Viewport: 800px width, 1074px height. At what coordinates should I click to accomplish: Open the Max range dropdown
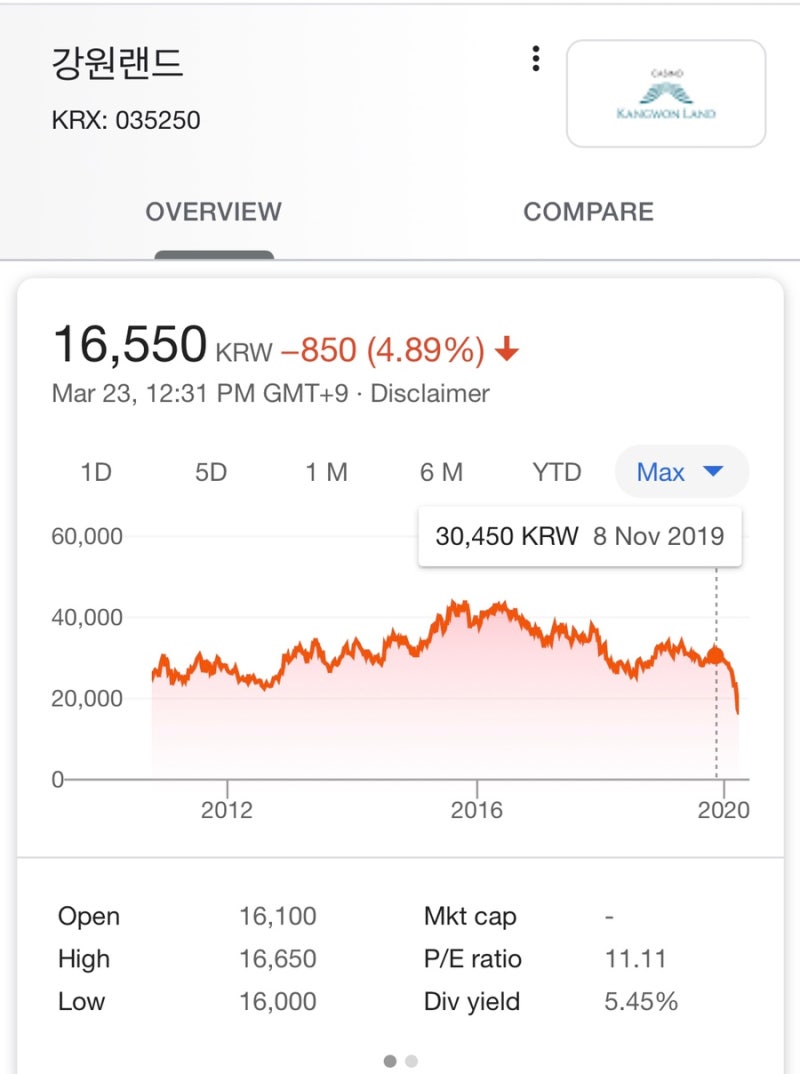680,472
